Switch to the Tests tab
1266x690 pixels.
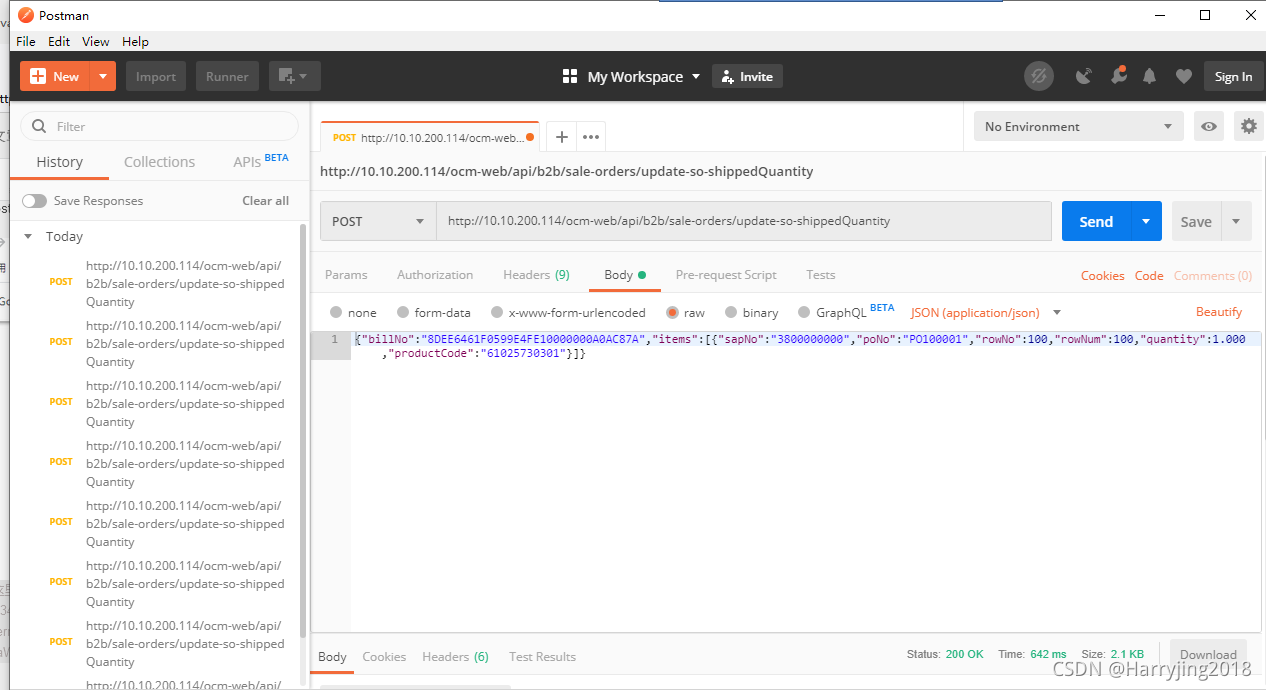coord(820,274)
